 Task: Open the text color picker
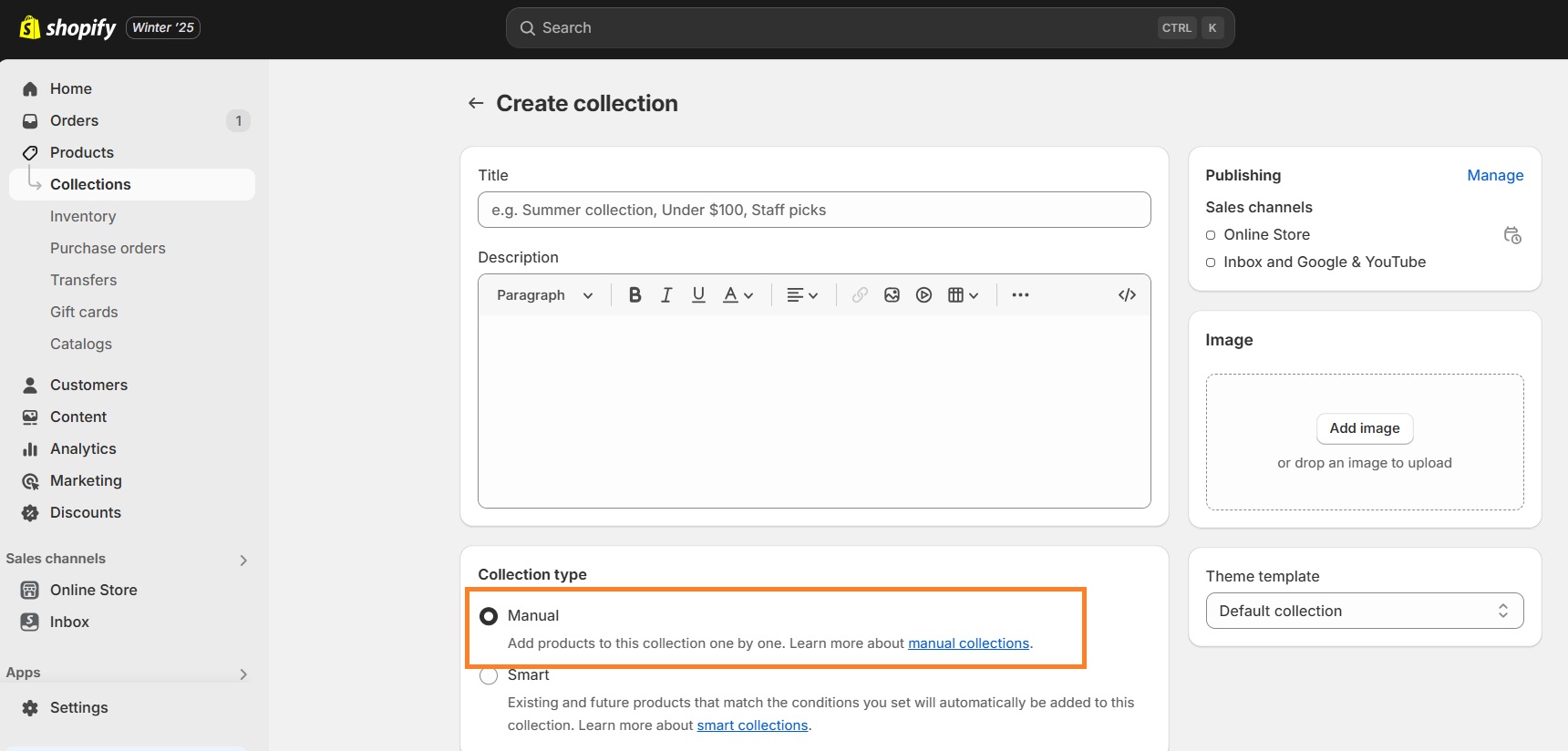click(x=738, y=295)
